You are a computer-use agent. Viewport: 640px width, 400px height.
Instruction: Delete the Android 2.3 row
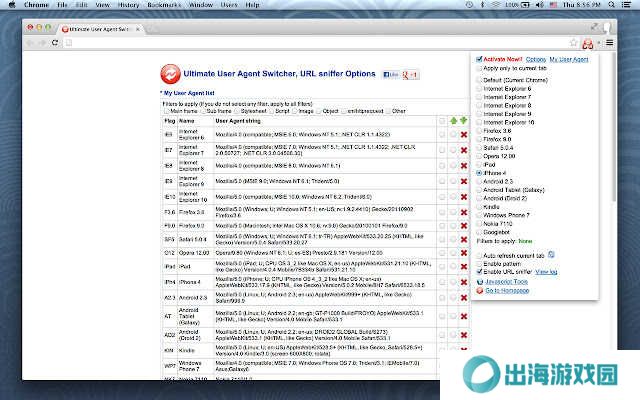pyautogui.click(x=464, y=298)
